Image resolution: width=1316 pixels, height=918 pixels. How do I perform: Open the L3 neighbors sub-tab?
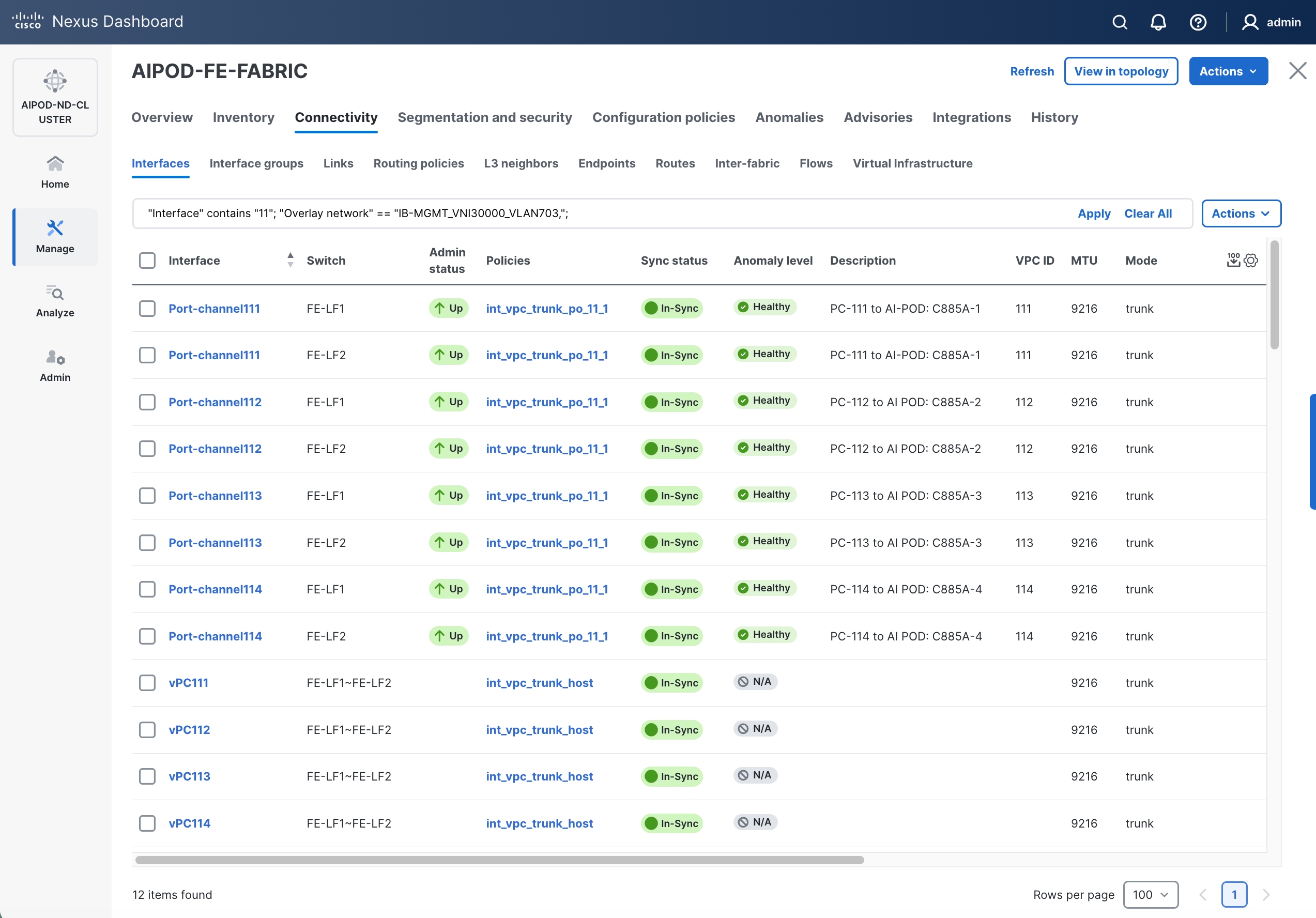click(x=521, y=163)
